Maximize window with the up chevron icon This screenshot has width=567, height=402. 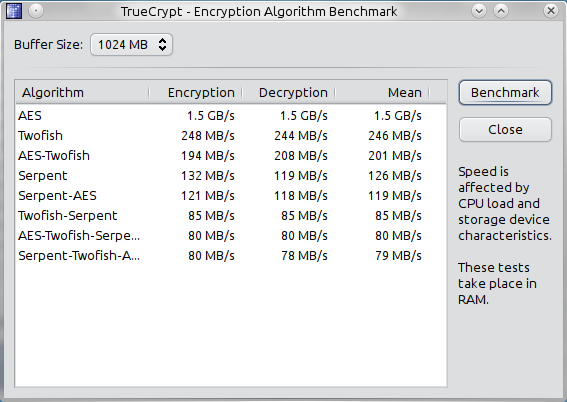point(501,11)
